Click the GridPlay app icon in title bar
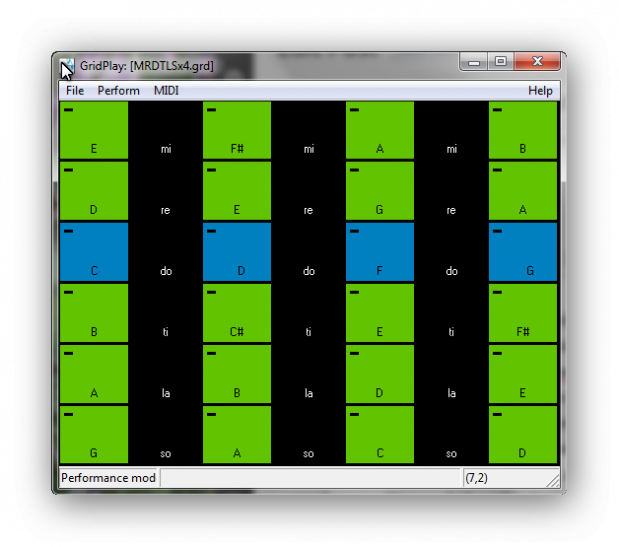This screenshot has height=547, width=619. tap(67, 67)
